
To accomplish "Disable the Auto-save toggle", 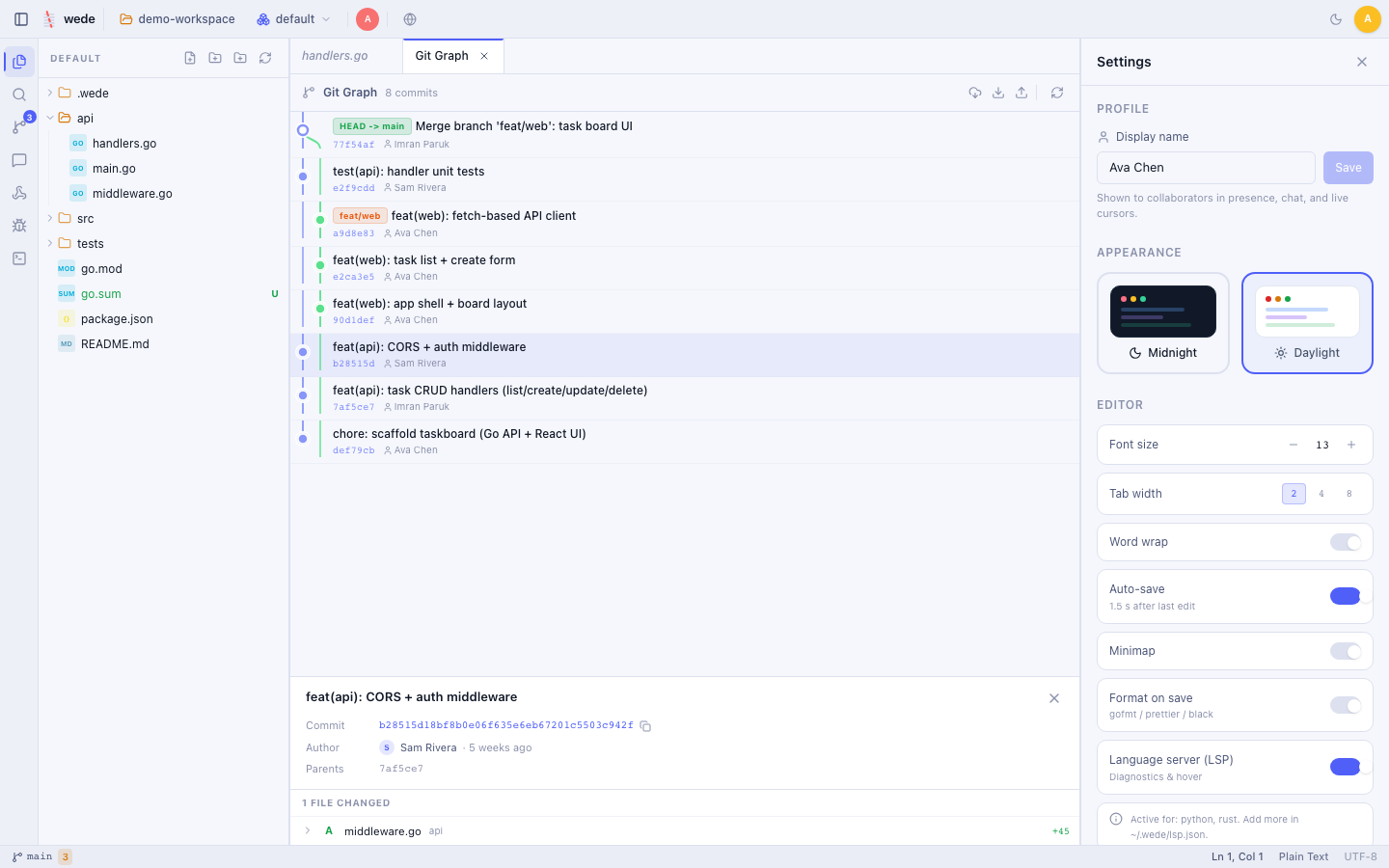I will (1346, 596).
